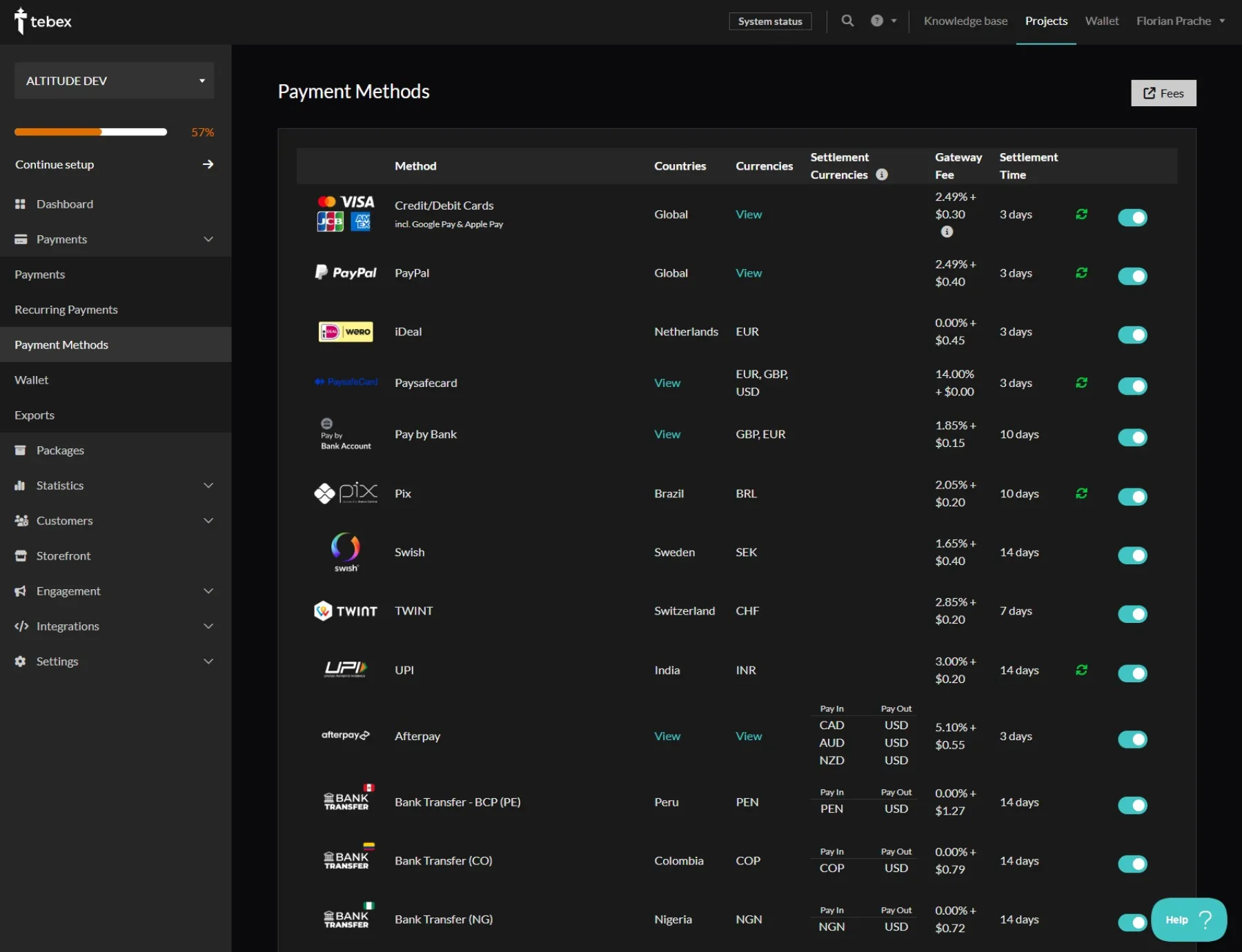Click the setup progress bar at 57%
This screenshot has width=1242, height=952.
click(90, 132)
